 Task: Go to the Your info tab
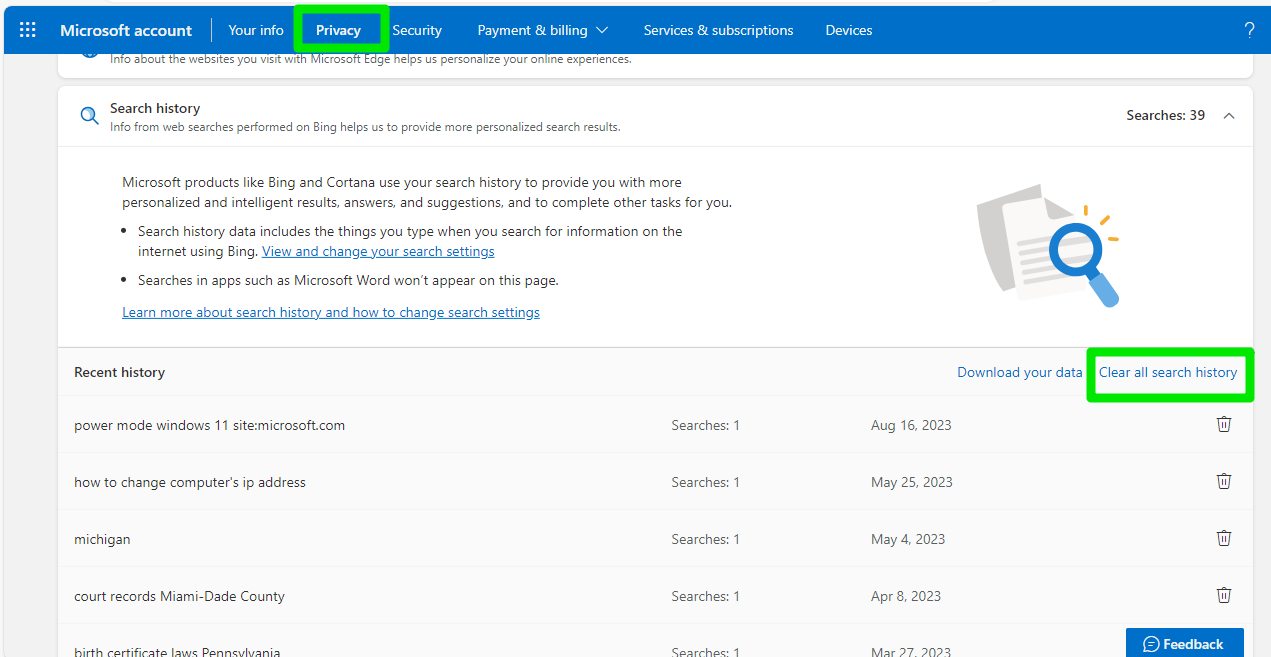coord(256,30)
